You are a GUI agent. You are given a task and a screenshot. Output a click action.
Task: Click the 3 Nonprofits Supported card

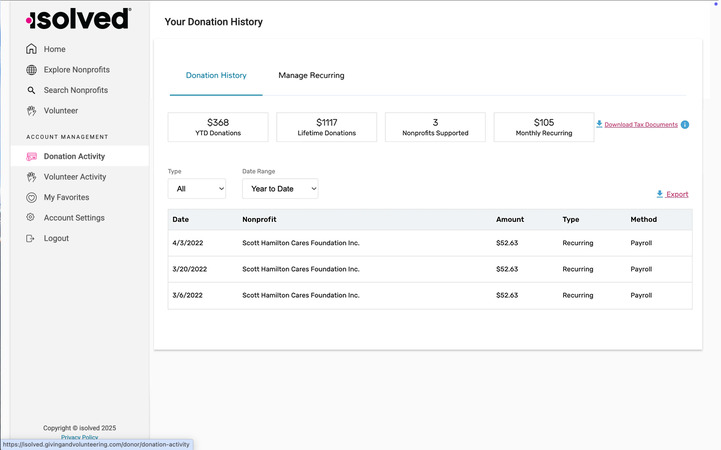click(435, 127)
